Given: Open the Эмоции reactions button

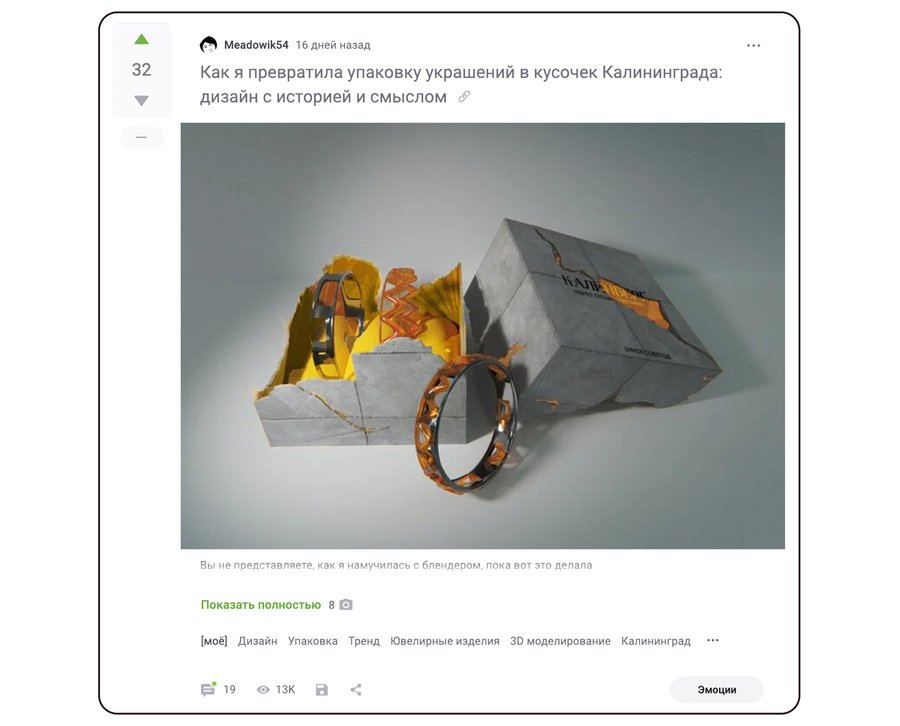Looking at the screenshot, I should 716,690.
